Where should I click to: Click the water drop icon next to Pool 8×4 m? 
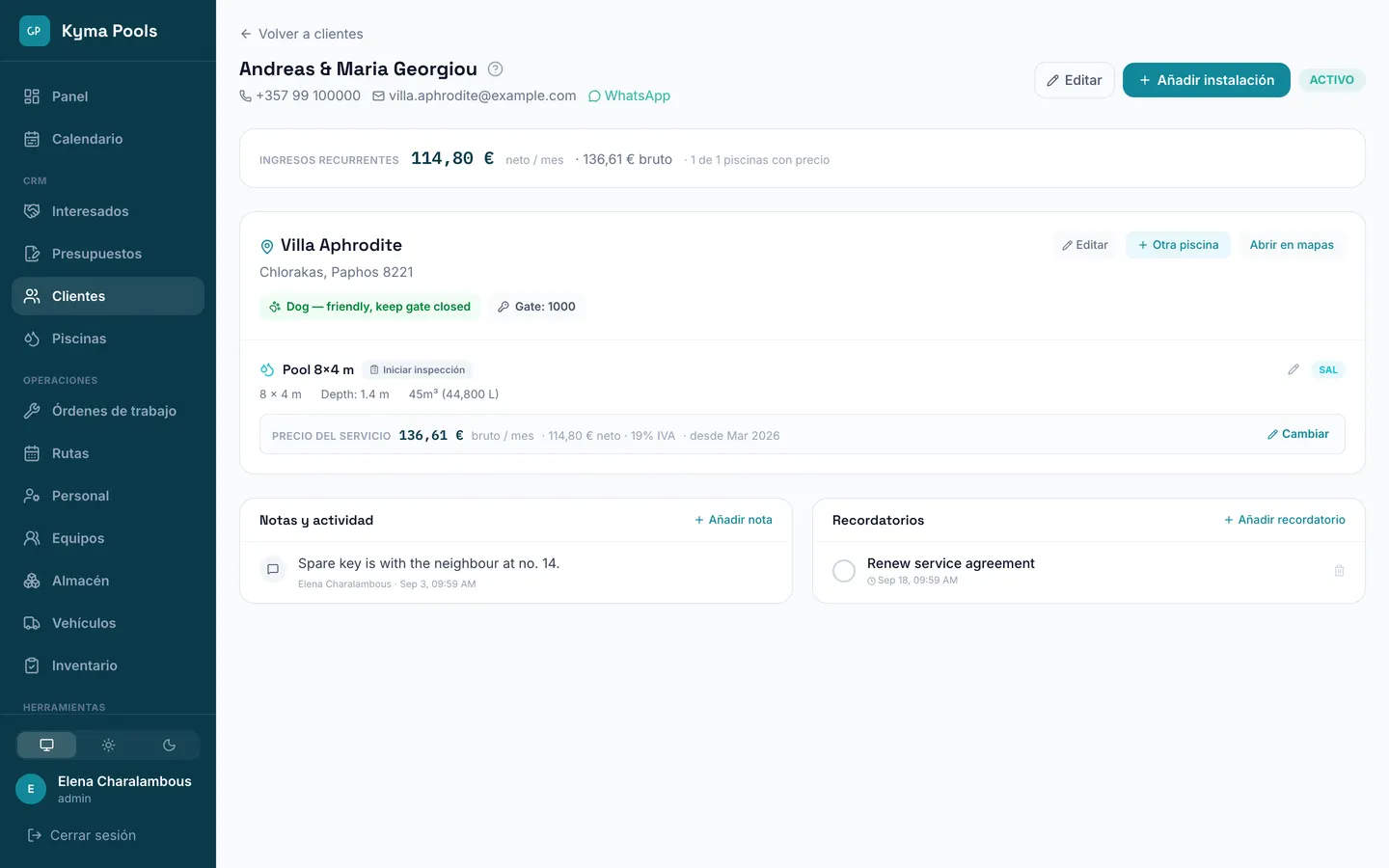(267, 369)
